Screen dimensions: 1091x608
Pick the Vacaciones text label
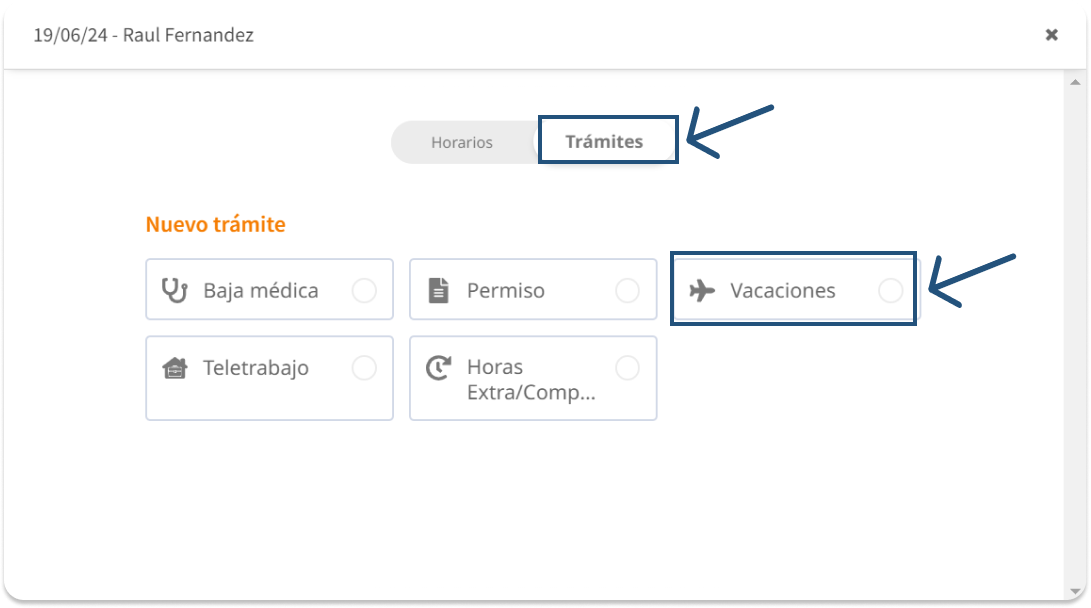(783, 291)
